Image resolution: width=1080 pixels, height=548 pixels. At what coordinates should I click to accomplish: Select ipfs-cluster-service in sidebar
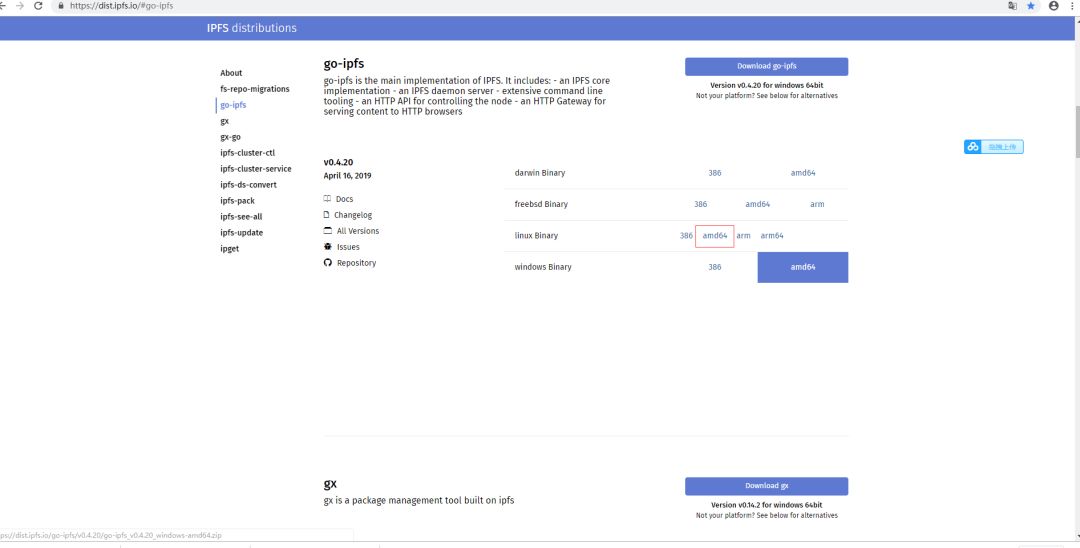[x=256, y=169]
